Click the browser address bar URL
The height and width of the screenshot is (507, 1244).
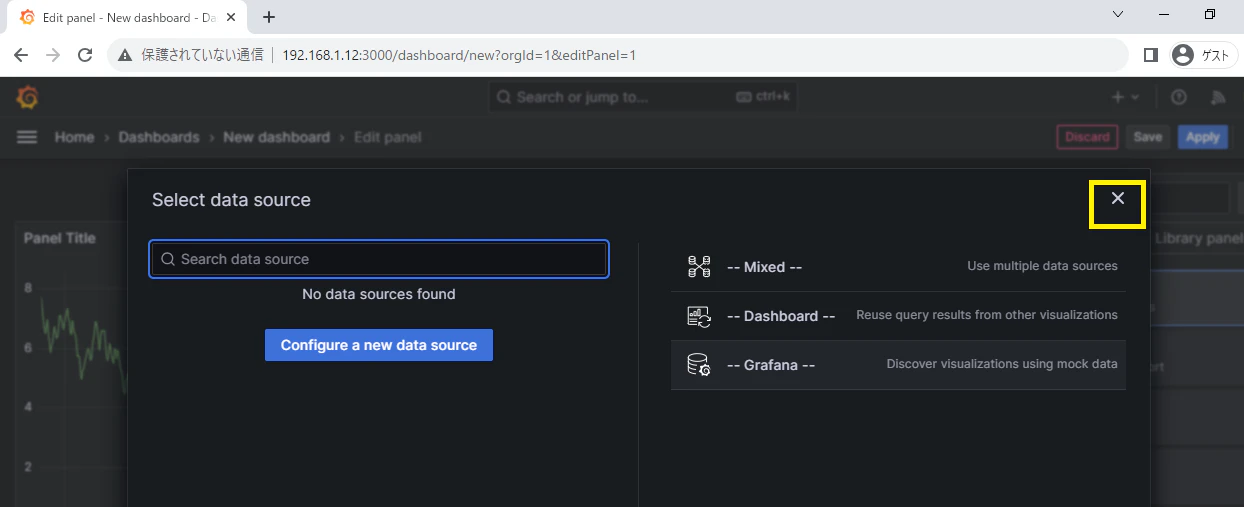tap(459, 55)
